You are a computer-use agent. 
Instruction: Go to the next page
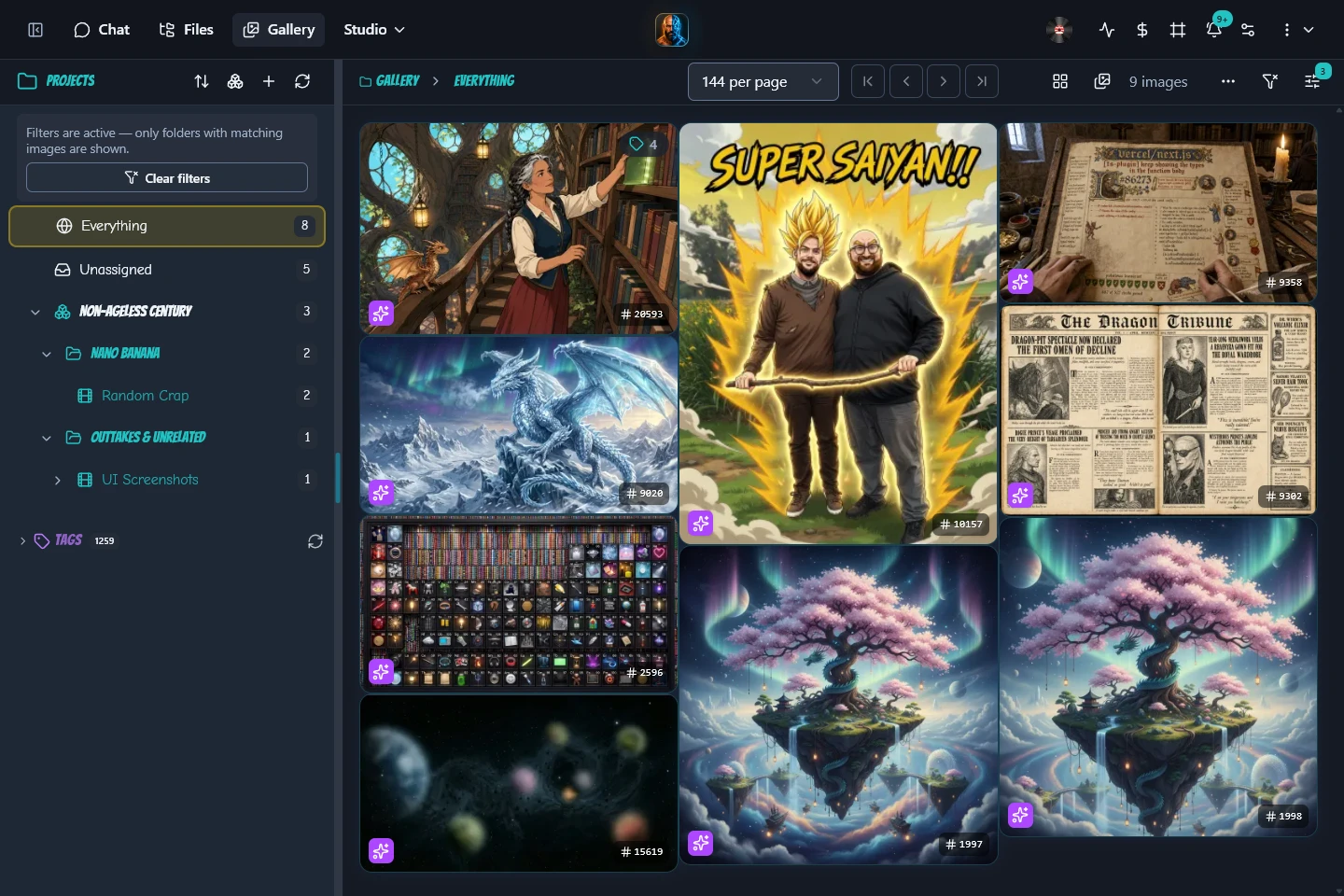coord(944,81)
